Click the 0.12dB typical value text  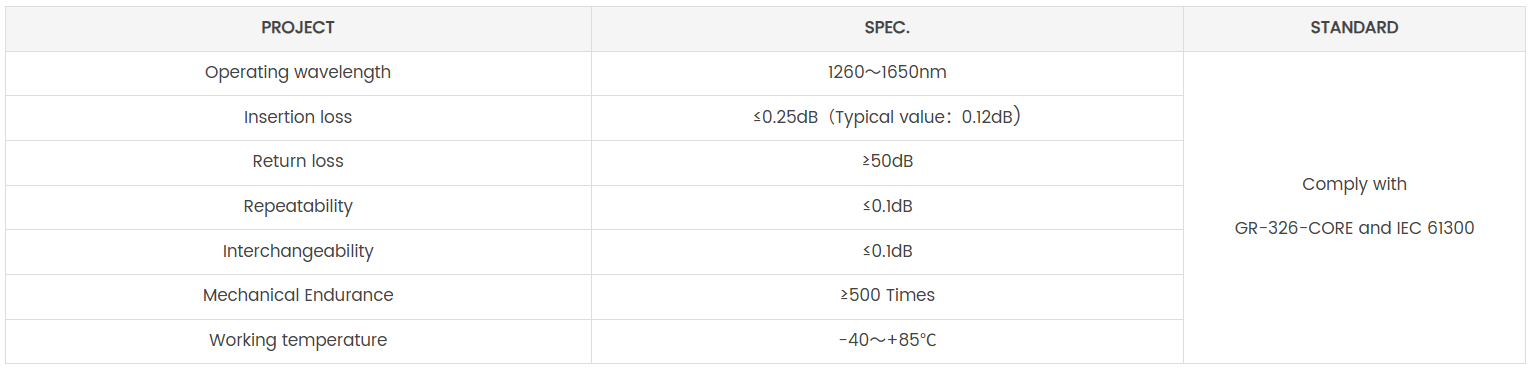[x=989, y=117]
